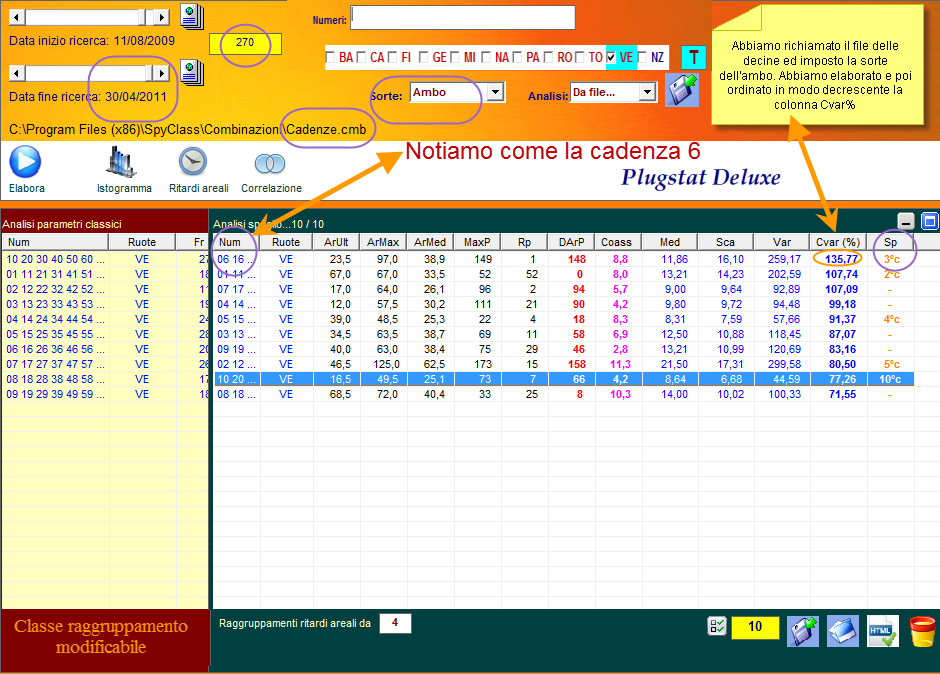Sort results by the DArP column header
Screen dimensions: 940x674
click(x=571, y=242)
